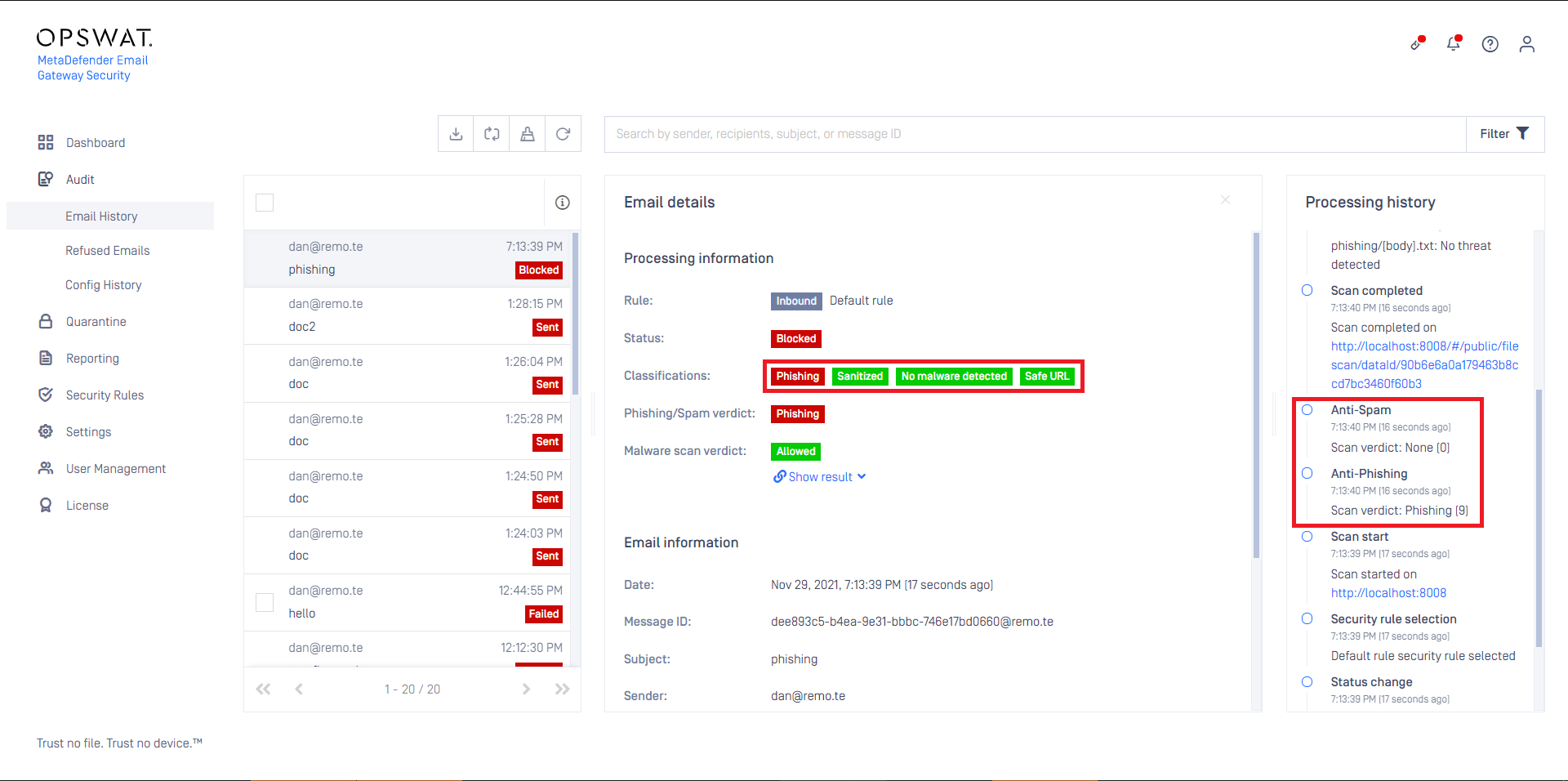Go to last page of email list
The width and height of the screenshot is (1568, 781).
tap(562, 689)
